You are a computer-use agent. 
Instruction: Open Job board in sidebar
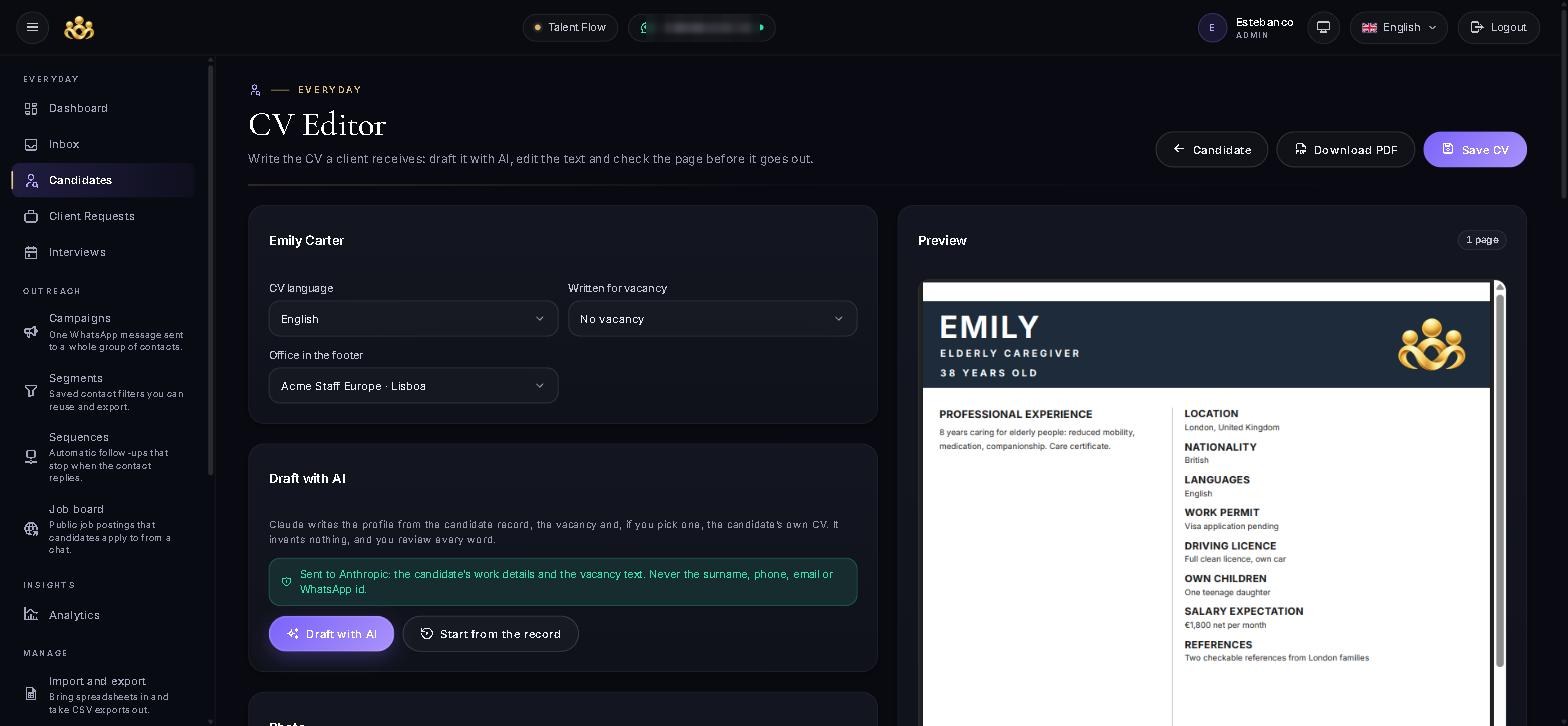coord(103,529)
